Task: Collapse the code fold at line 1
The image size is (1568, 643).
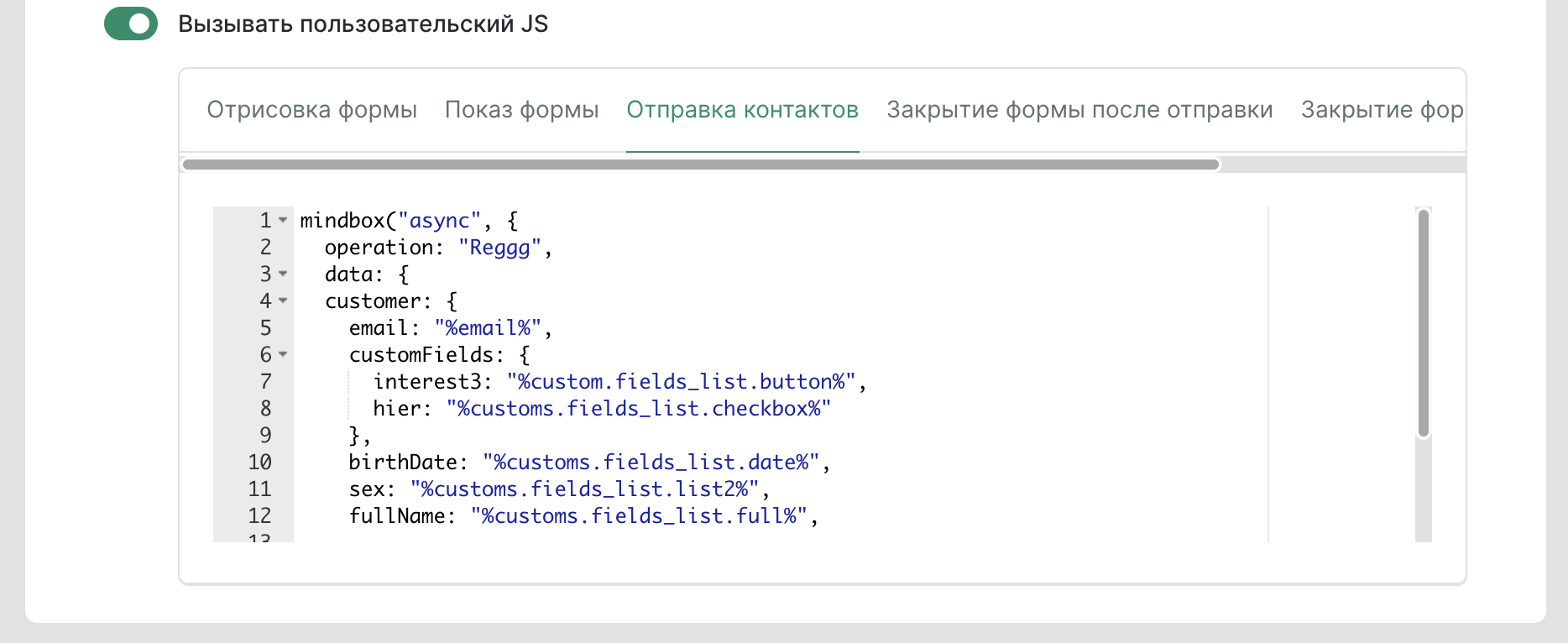Action: [x=283, y=221]
